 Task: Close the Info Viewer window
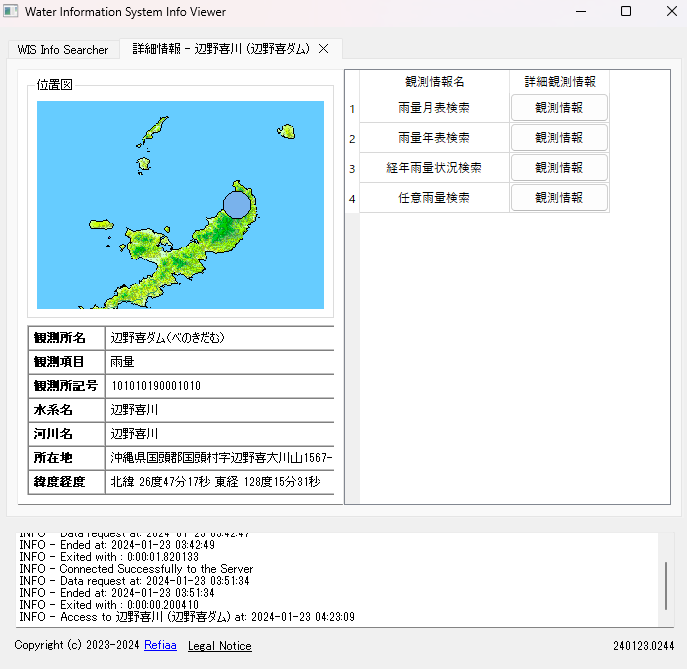pyautogui.click(x=672, y=11)
